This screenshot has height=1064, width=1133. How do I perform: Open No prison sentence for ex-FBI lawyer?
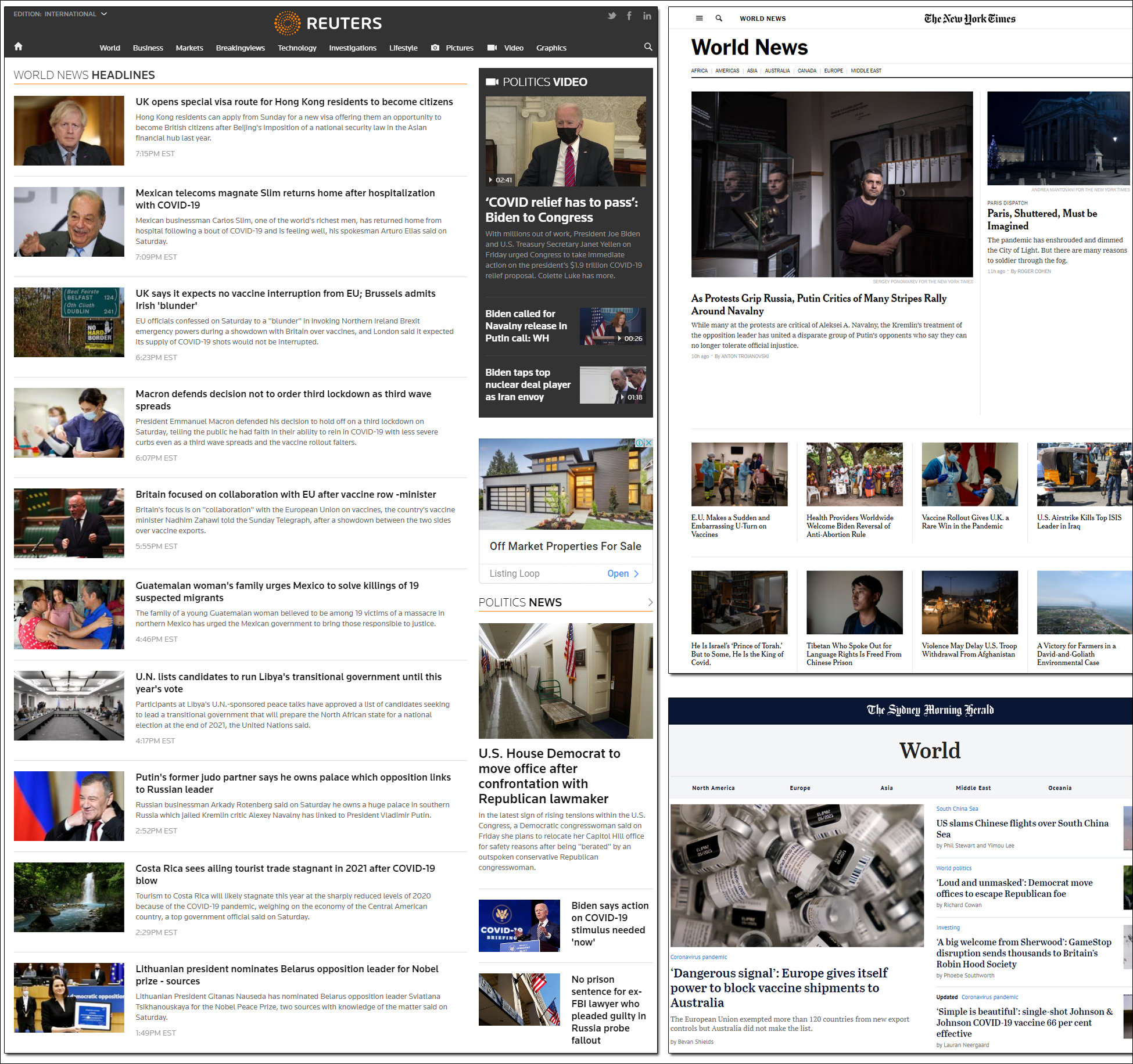608,1009
